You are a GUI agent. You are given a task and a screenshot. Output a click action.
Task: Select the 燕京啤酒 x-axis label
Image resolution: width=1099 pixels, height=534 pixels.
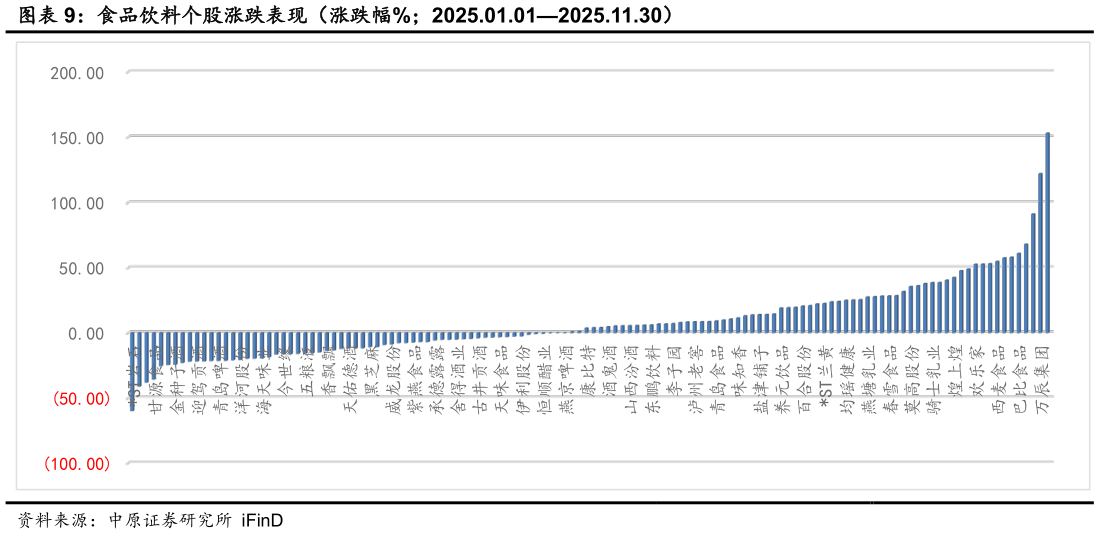566,380
